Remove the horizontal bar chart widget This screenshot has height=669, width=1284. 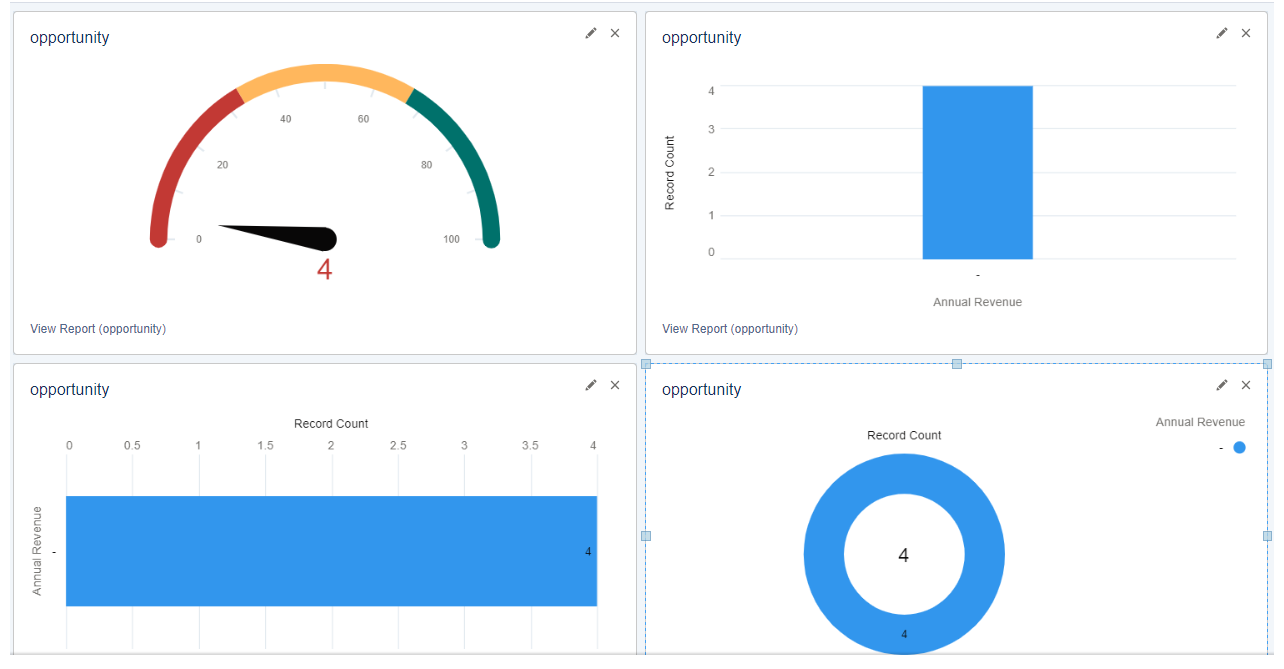[x=615, y=385]
